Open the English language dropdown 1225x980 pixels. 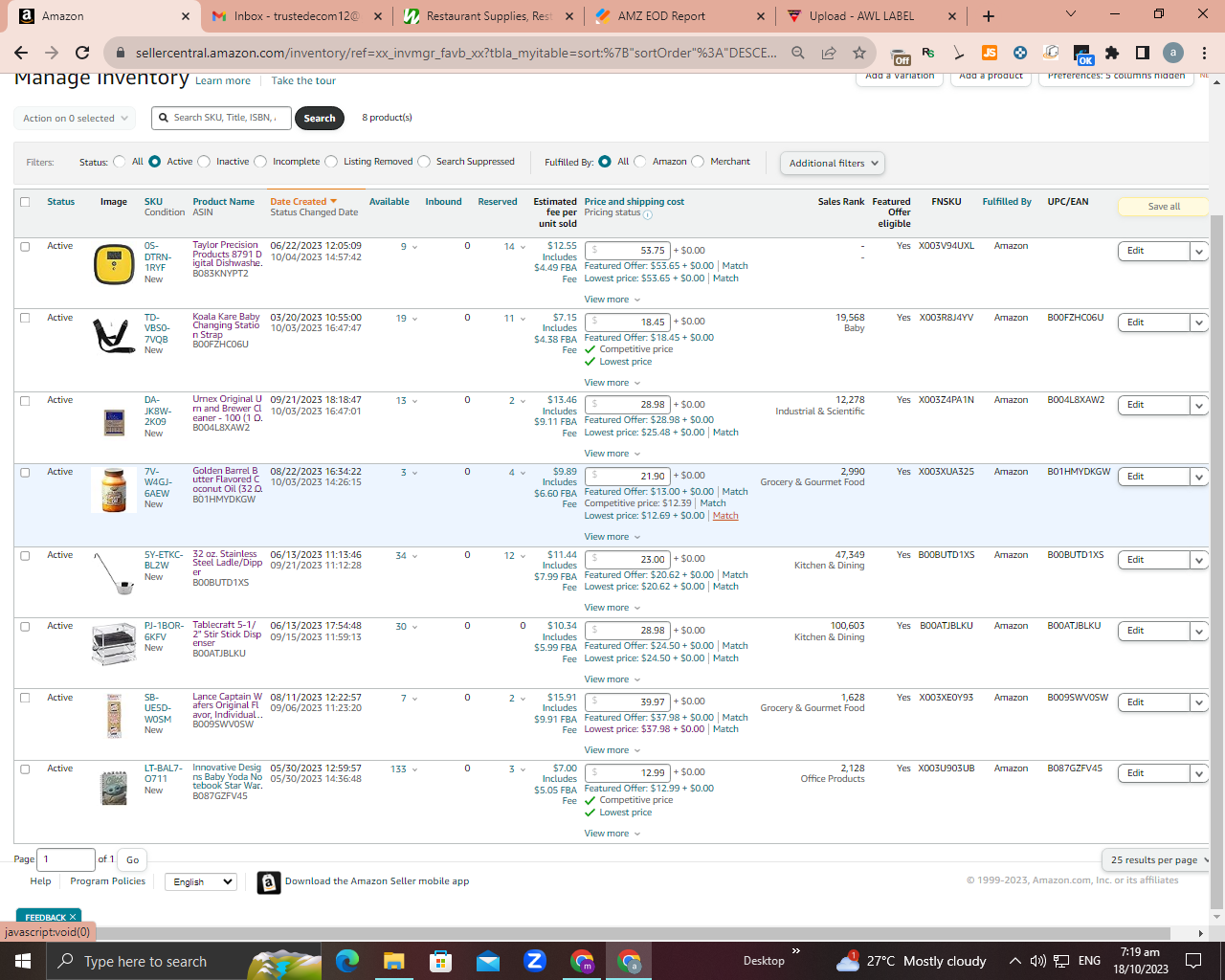click(201, 881)
